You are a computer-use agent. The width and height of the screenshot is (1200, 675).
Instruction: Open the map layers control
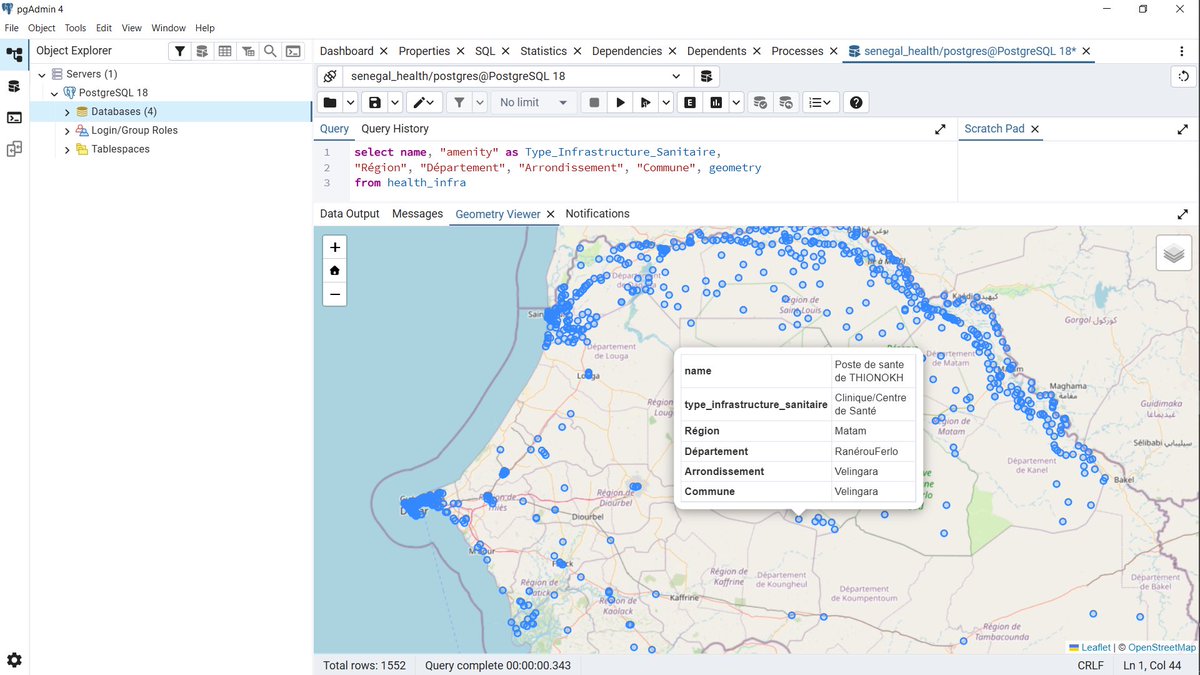click(x=1174, y=253)
